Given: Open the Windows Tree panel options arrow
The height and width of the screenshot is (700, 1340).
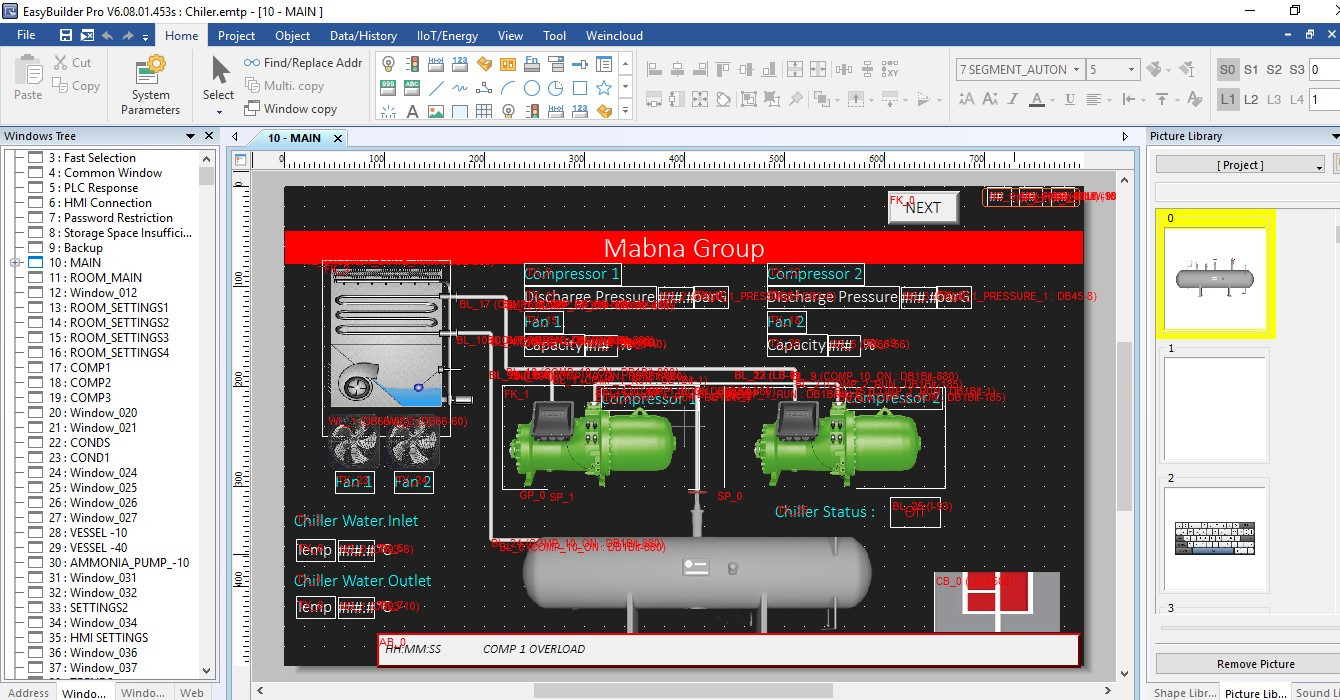Looking at the screenshot, I should (x=190, y=136).
